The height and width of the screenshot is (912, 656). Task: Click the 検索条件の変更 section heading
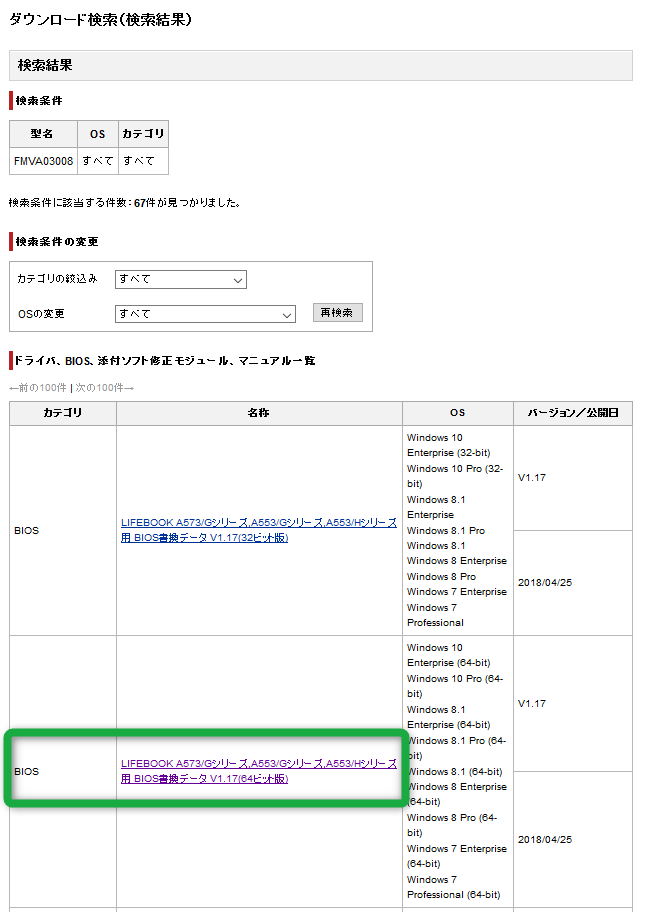coord(57,242)
